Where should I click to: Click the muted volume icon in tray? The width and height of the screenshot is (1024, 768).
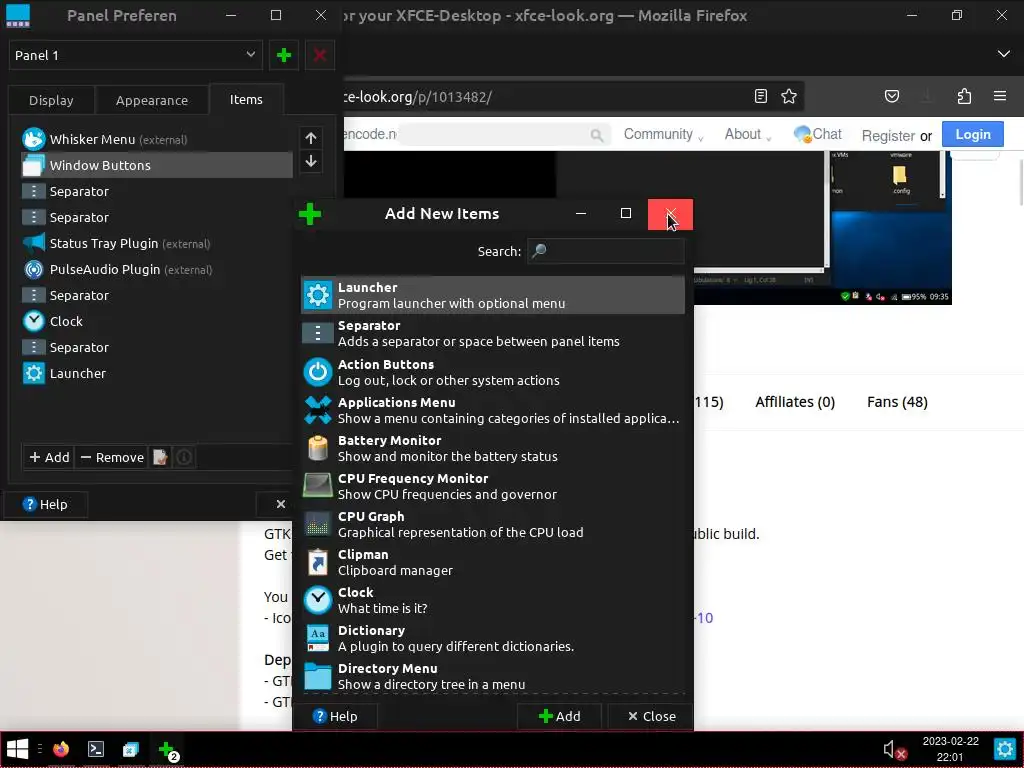(x=894, y=750)
